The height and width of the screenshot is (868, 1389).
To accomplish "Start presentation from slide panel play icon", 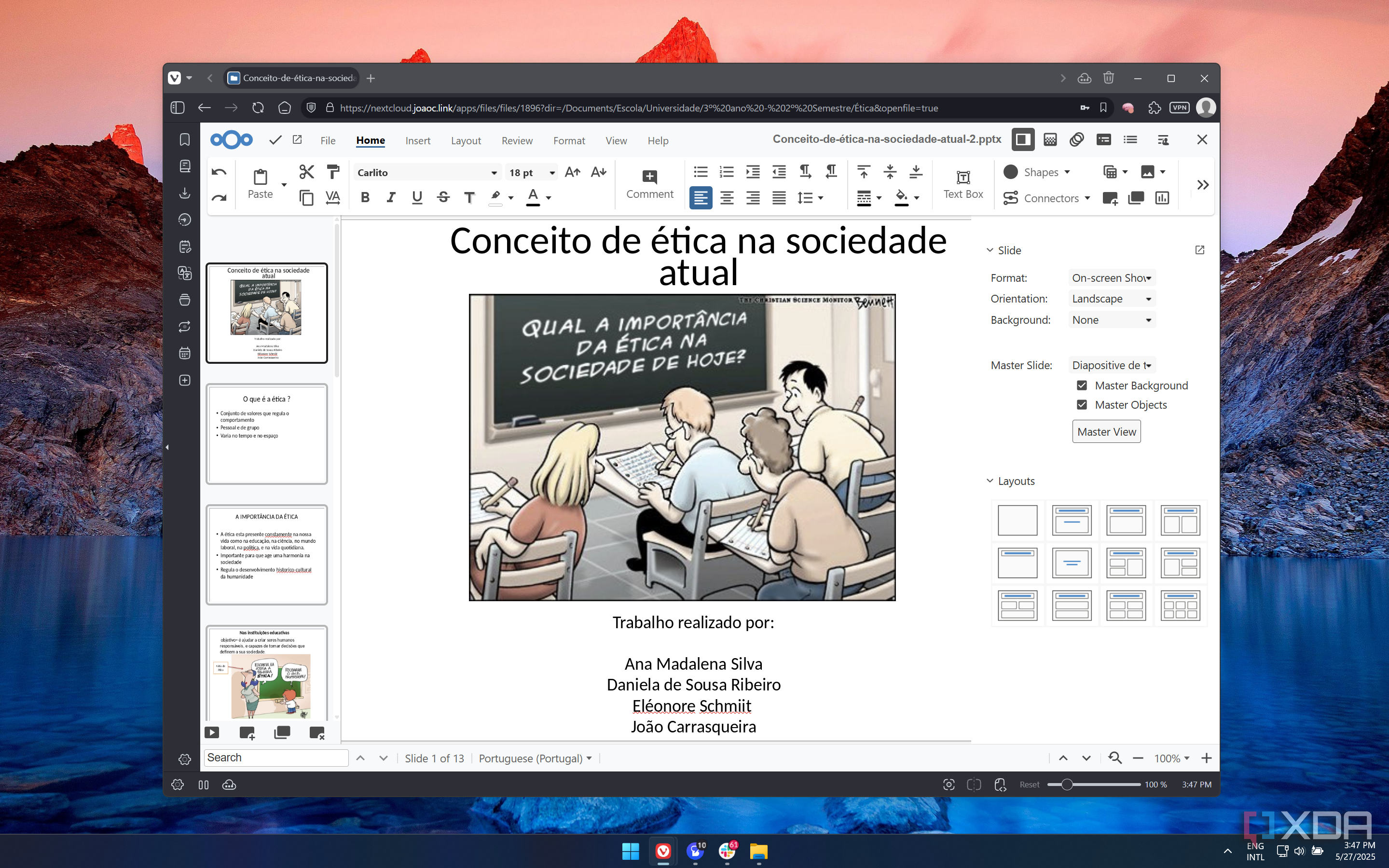I will point(212,732).
